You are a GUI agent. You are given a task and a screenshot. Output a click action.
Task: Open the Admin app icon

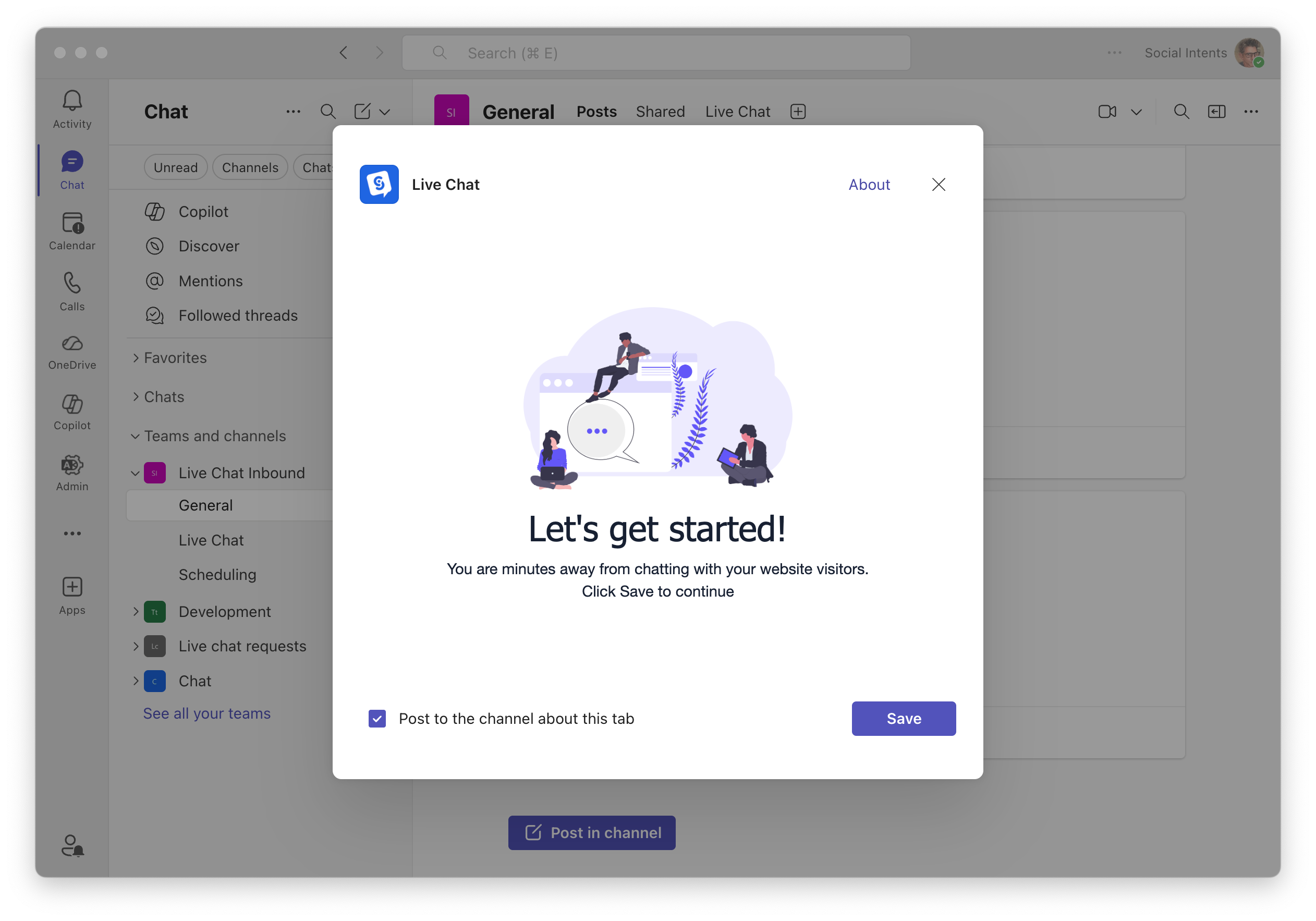(x=72, y=466)
